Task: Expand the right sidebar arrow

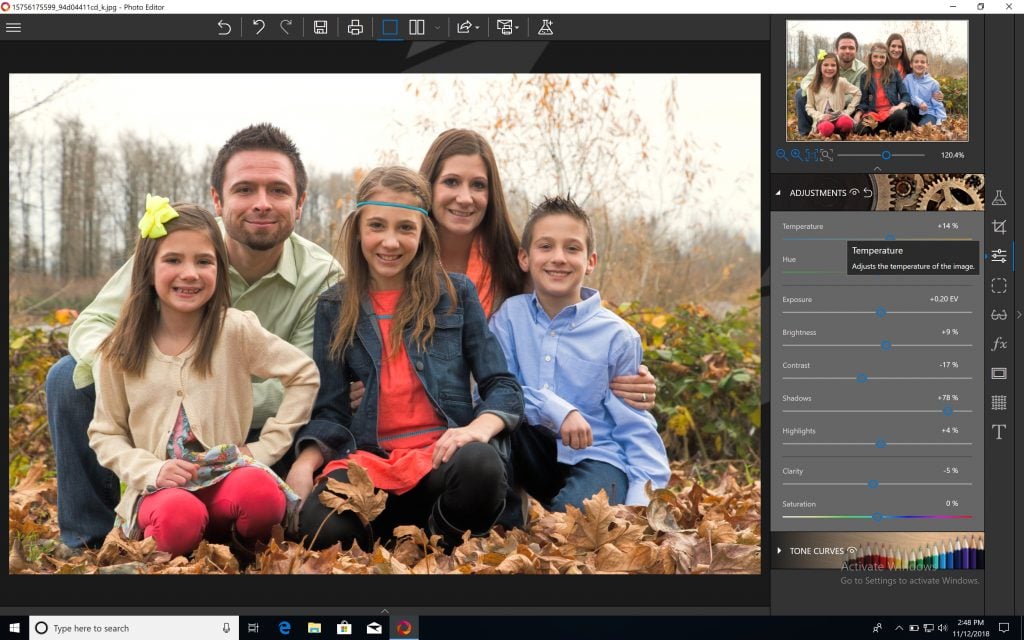Action: click(x=1019, y=315)
